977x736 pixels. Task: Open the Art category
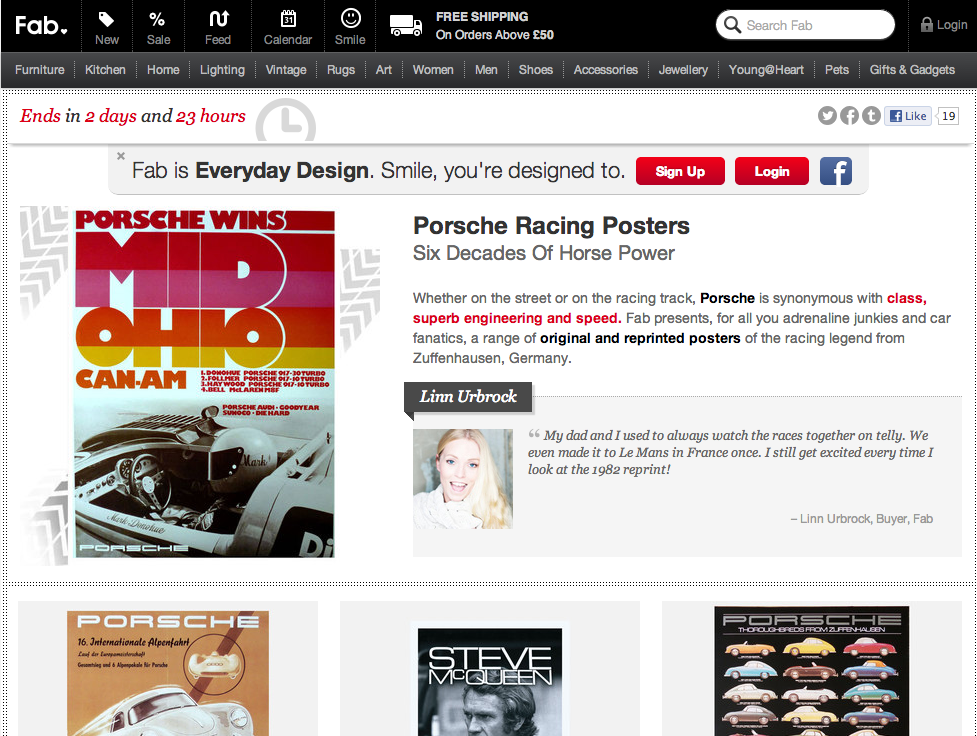click(x=384, y=70)
